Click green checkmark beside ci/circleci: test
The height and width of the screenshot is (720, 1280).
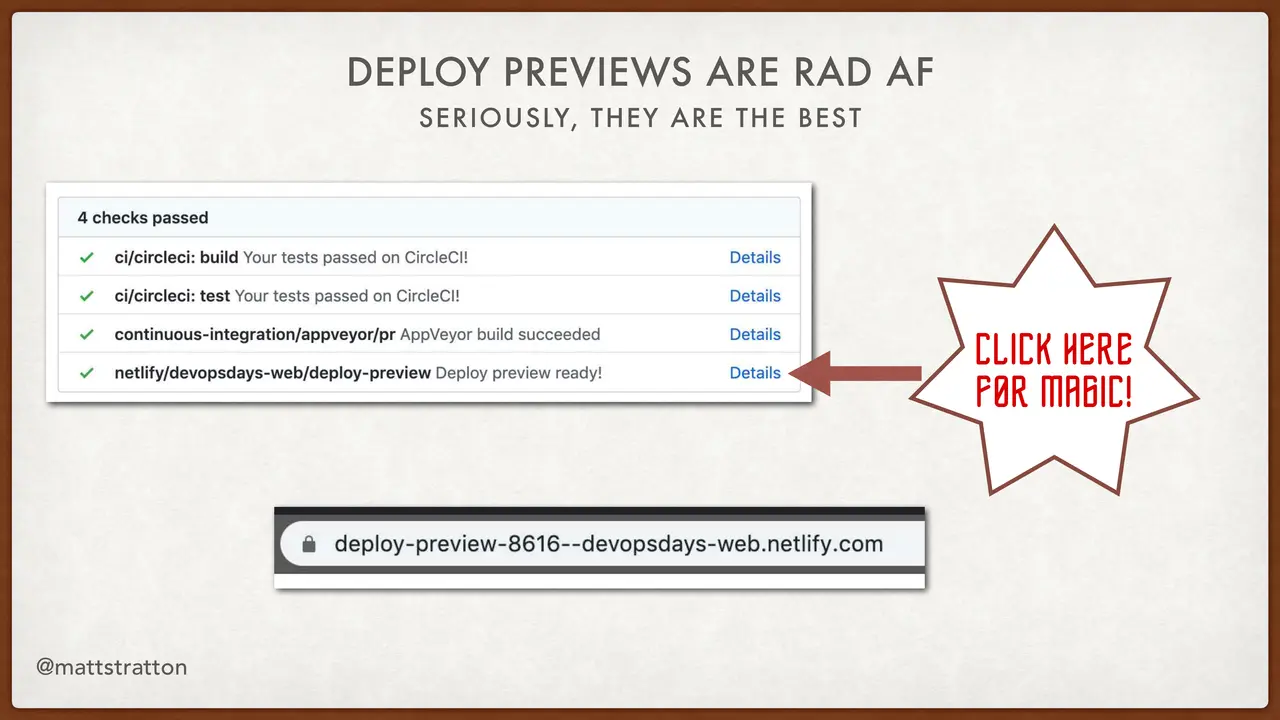coord(87,296)
